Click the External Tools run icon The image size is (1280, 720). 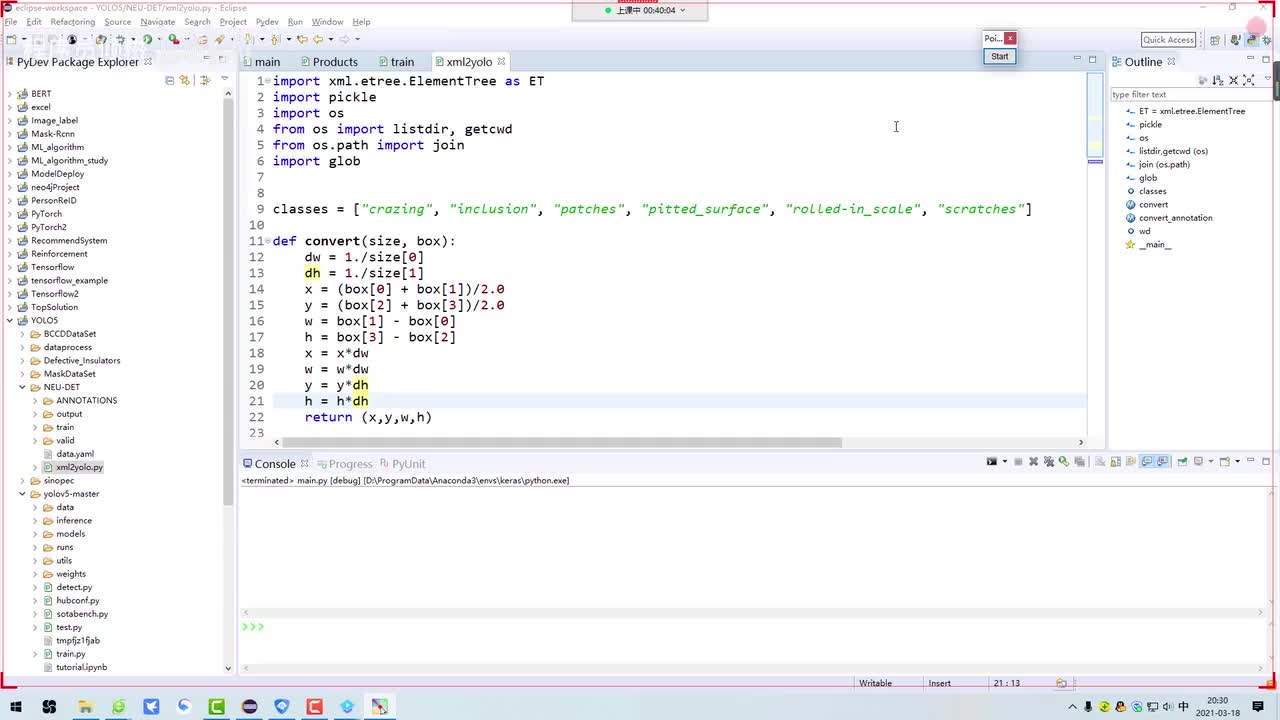click(174, 40)
